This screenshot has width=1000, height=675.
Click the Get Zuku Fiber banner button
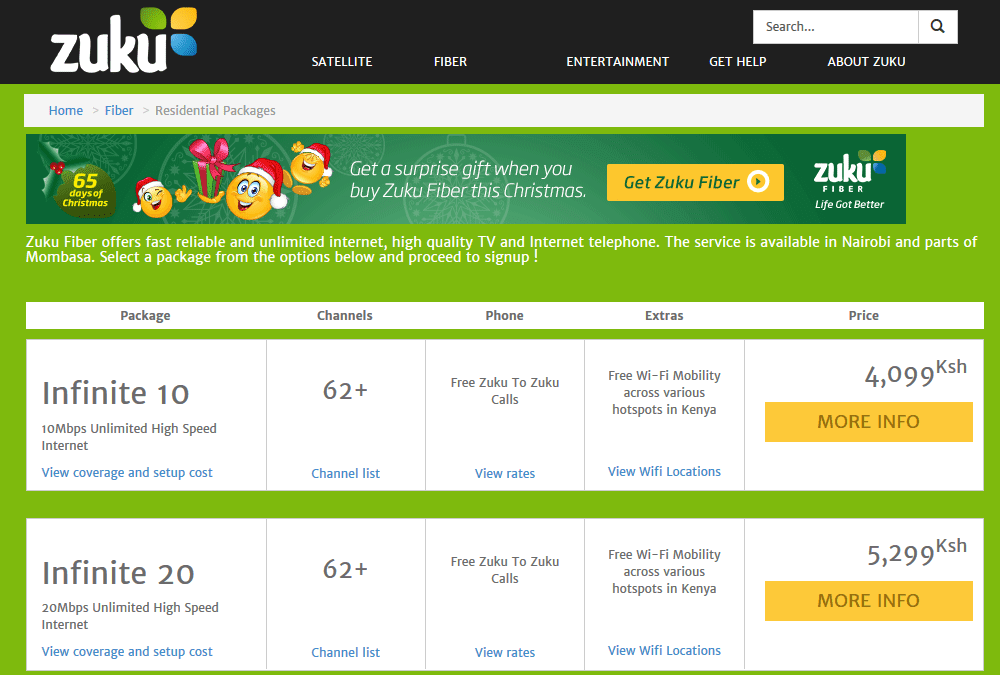pos(695,182)
